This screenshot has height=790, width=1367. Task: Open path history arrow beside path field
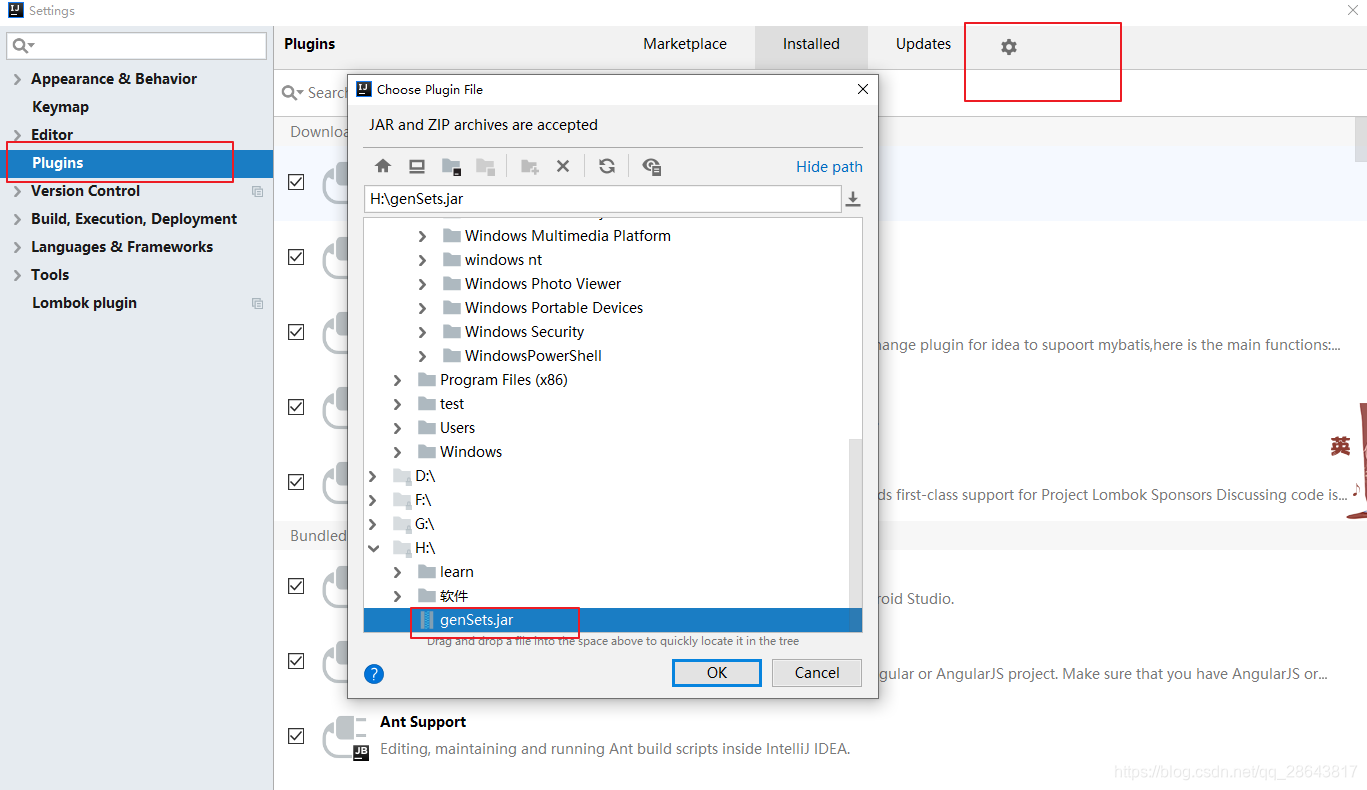(853, 199)
